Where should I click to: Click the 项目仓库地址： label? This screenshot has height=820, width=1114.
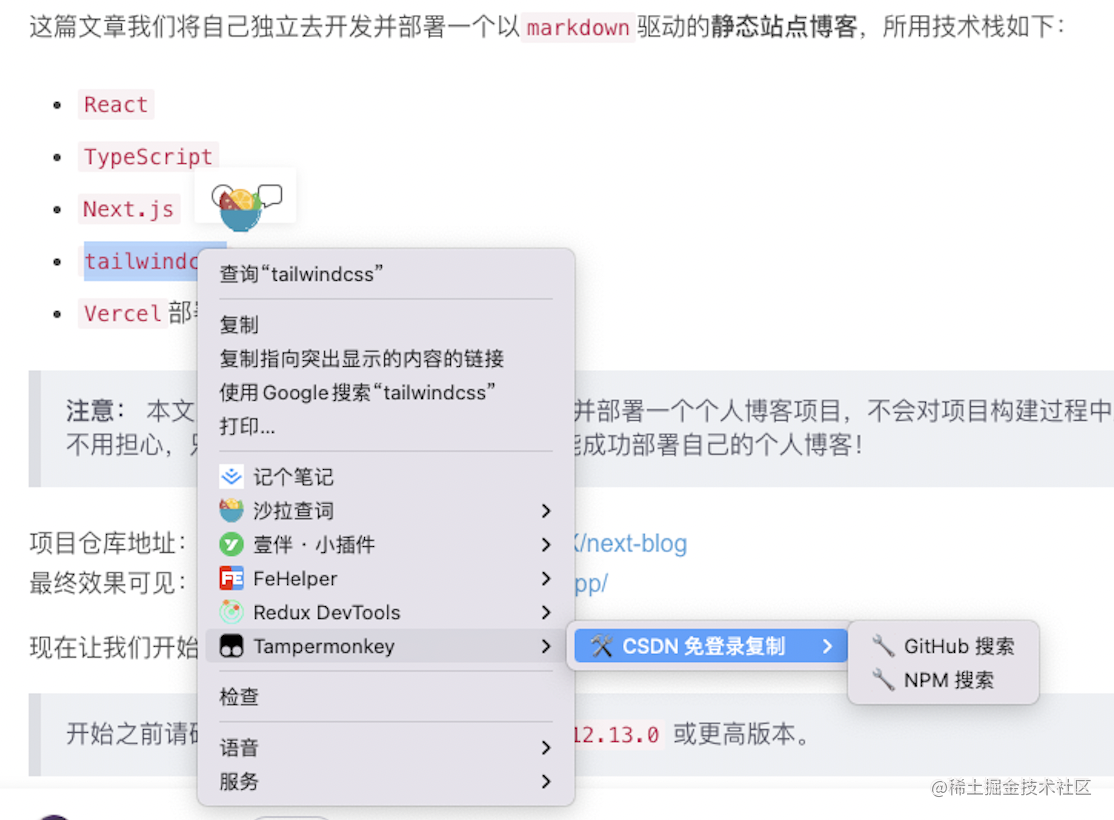coord(109,543)
